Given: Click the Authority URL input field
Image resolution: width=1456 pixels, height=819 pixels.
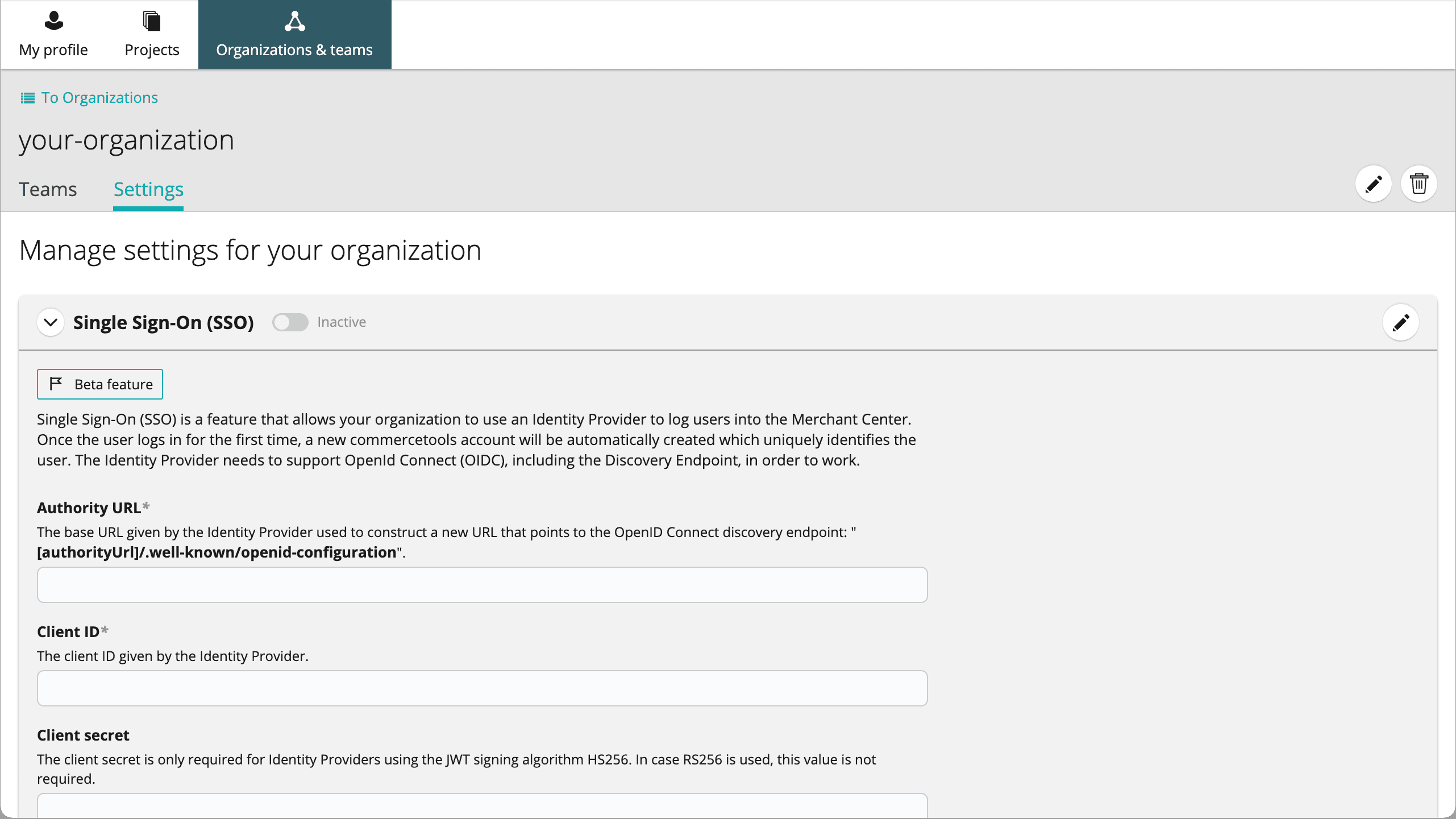Looking at the screenshot, I should tap(482, 585).
